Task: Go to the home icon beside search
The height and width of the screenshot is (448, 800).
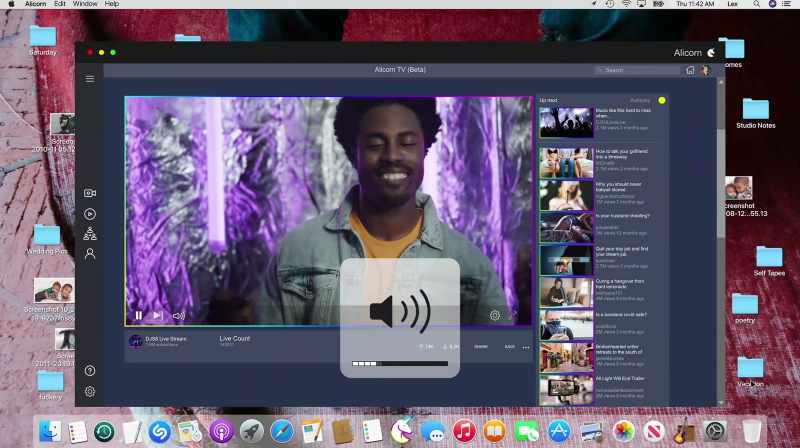Action: coord(690,70)
